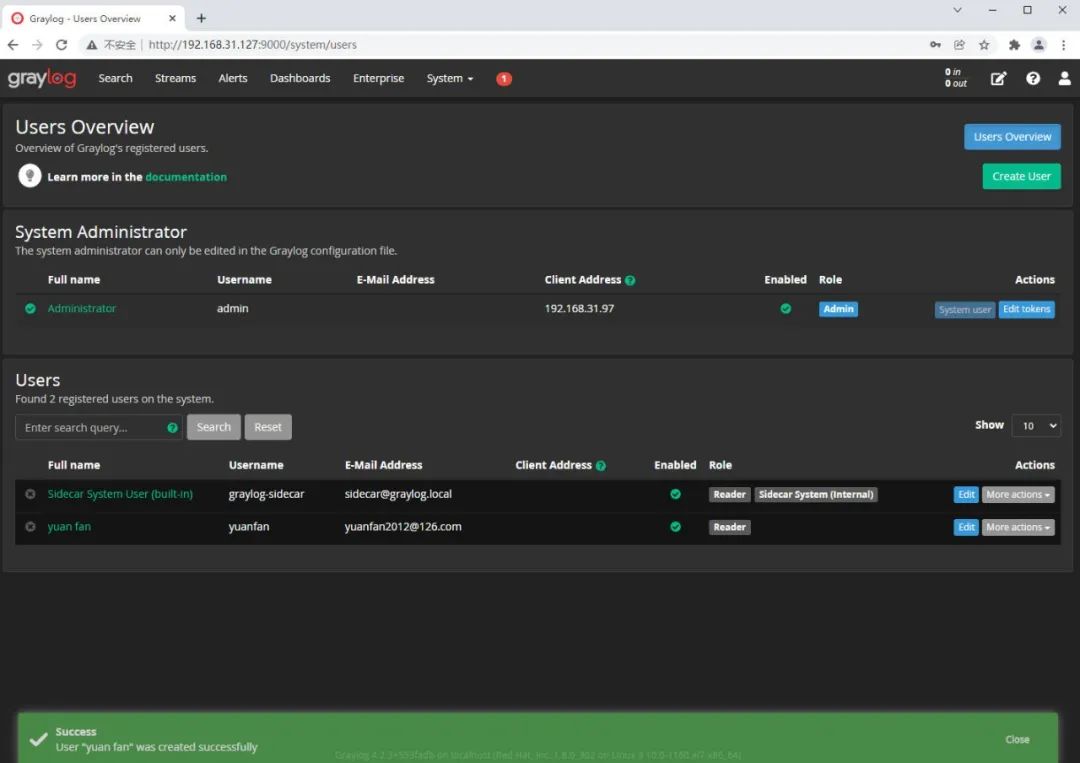Open Chrome tab search chevron

[x=957, y=10]
